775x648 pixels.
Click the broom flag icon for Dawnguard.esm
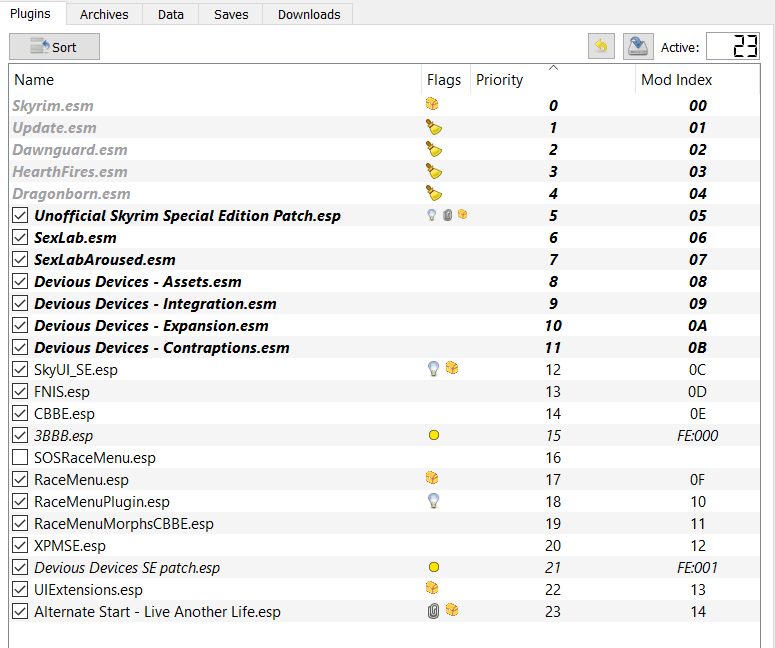pyautogui.click(x=433, y=149)
